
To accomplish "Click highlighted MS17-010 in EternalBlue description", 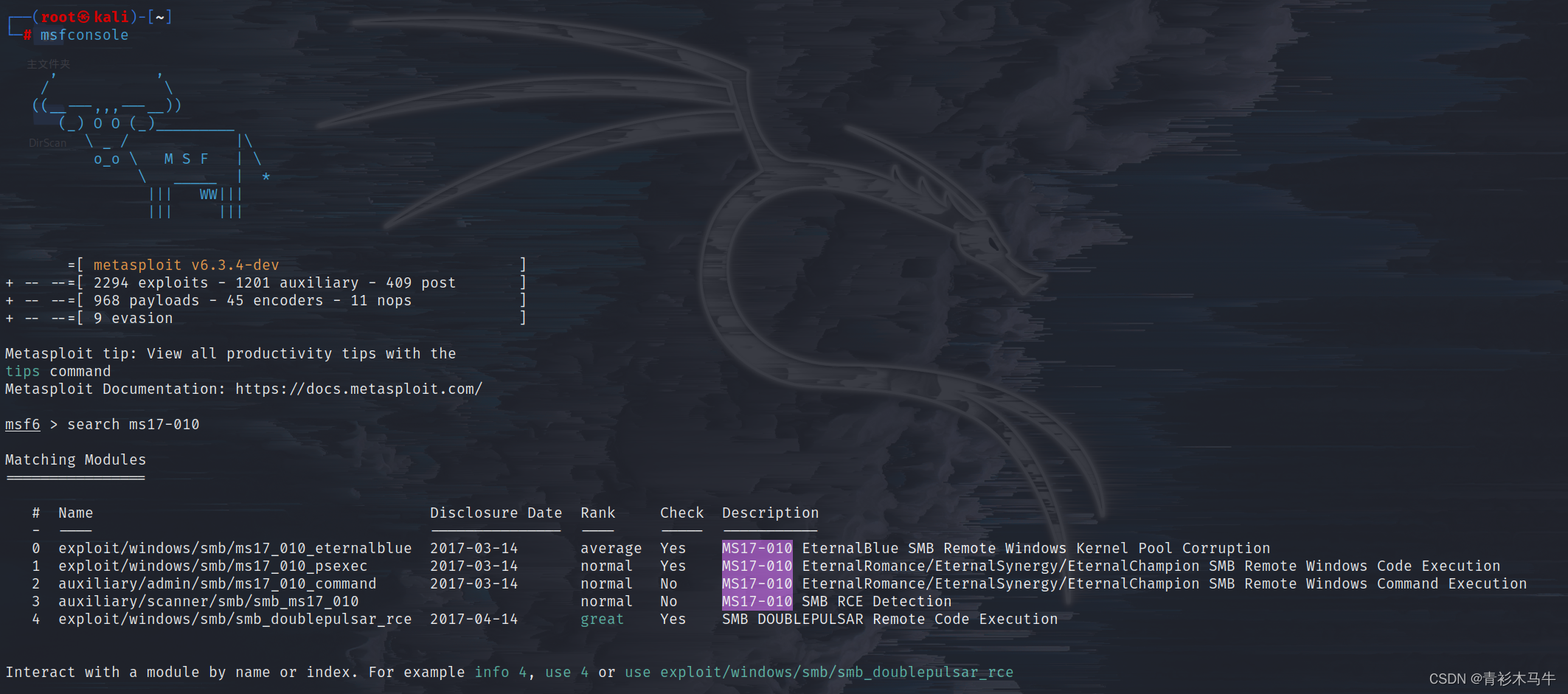I will pos(757,548).
